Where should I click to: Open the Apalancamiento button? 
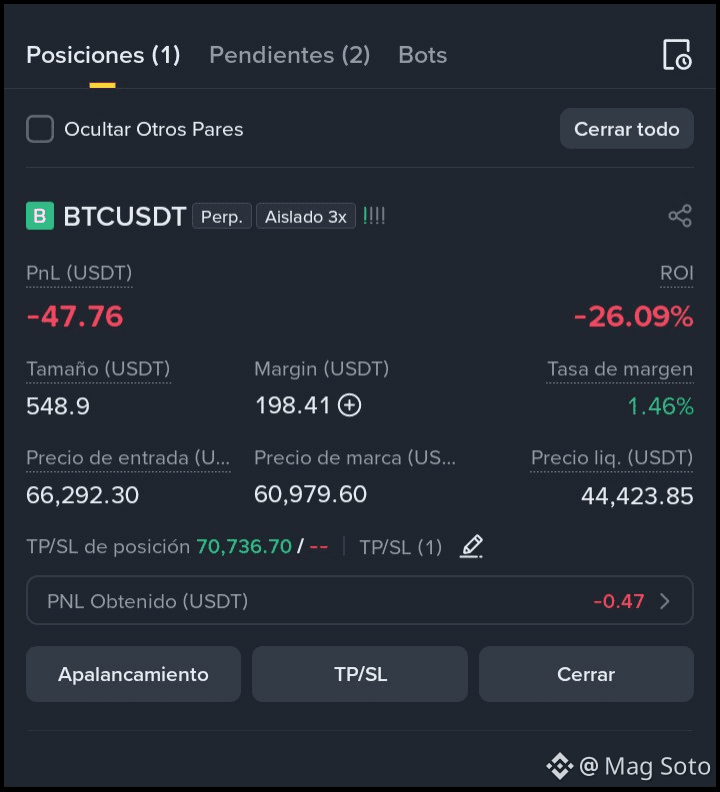[x=133, y=674]
